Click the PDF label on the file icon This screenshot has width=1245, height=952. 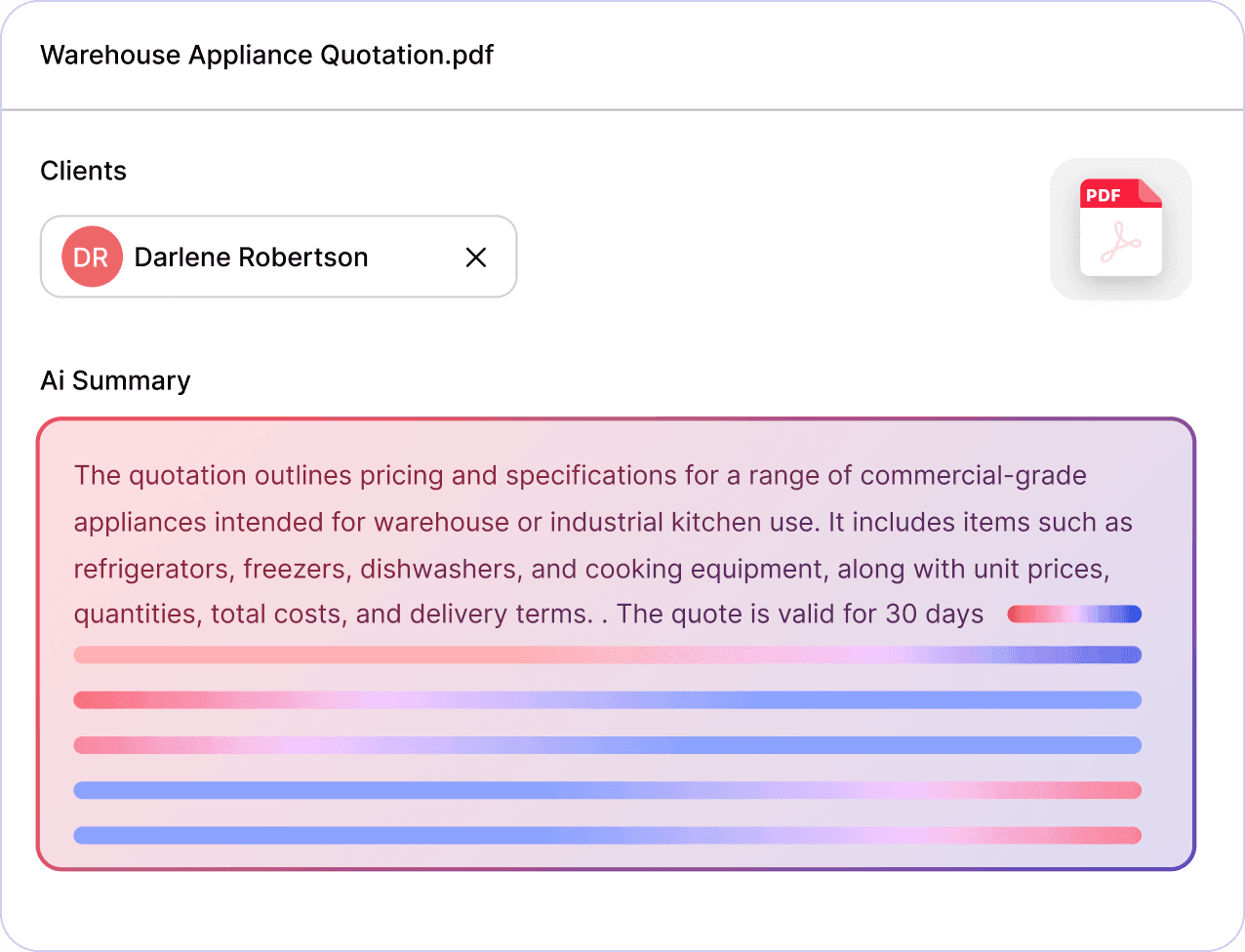tap(1104, 196)
